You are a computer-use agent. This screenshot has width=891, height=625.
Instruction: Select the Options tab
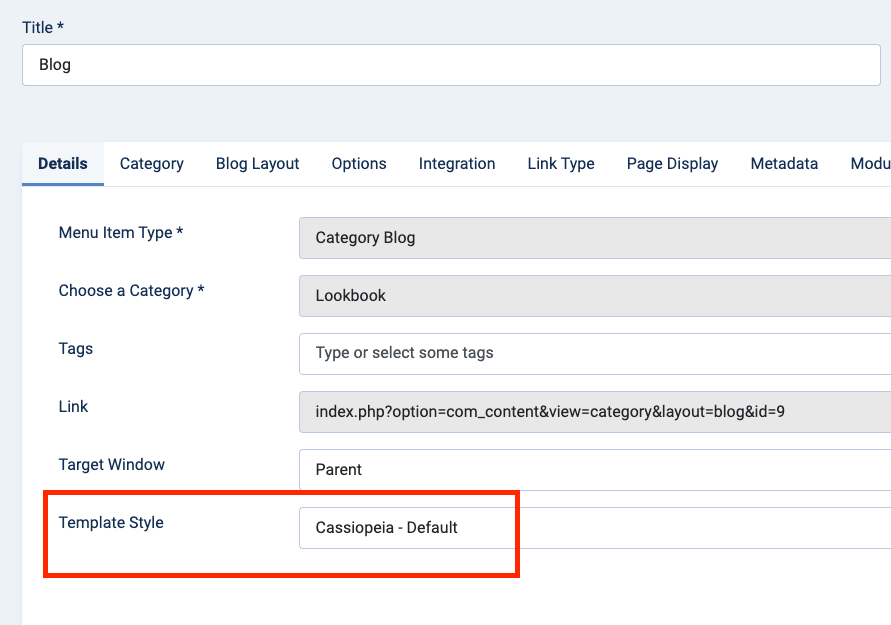[x=359, y=164]
